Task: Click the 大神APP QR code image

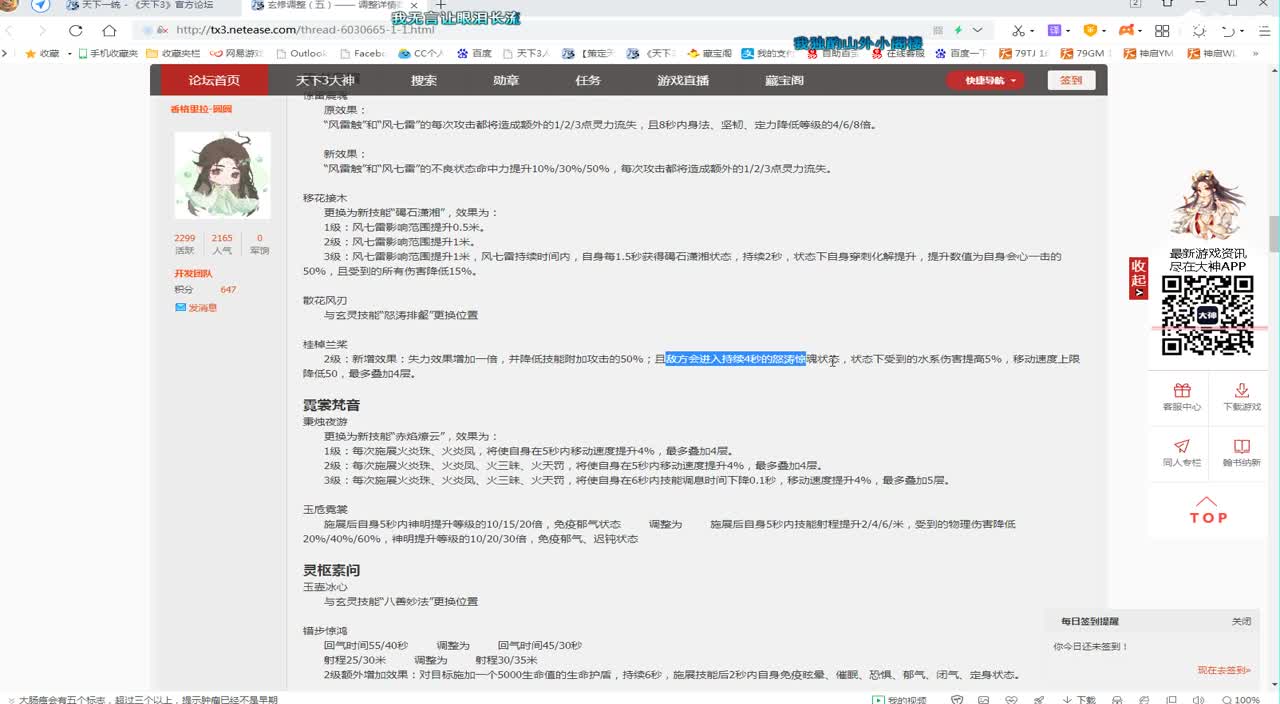Action: [x=1207, y=315]
